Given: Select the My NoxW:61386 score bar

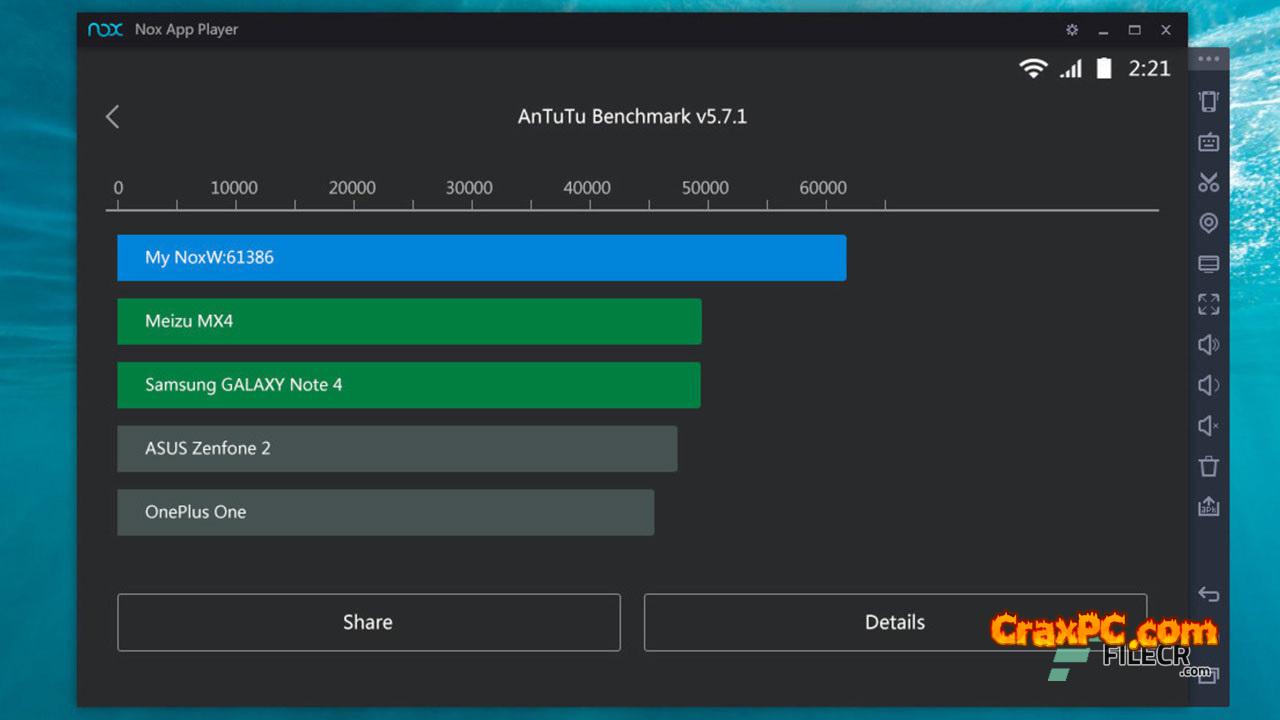Looking at the screenshot, I should coord(481,258).
